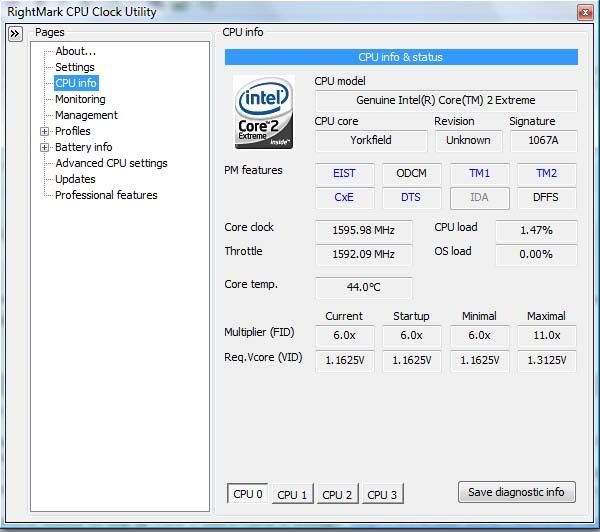Click the Minimal Req.Vcore 1.1625V value
This screenshot has width=600, height=532.
pos(480,361)
